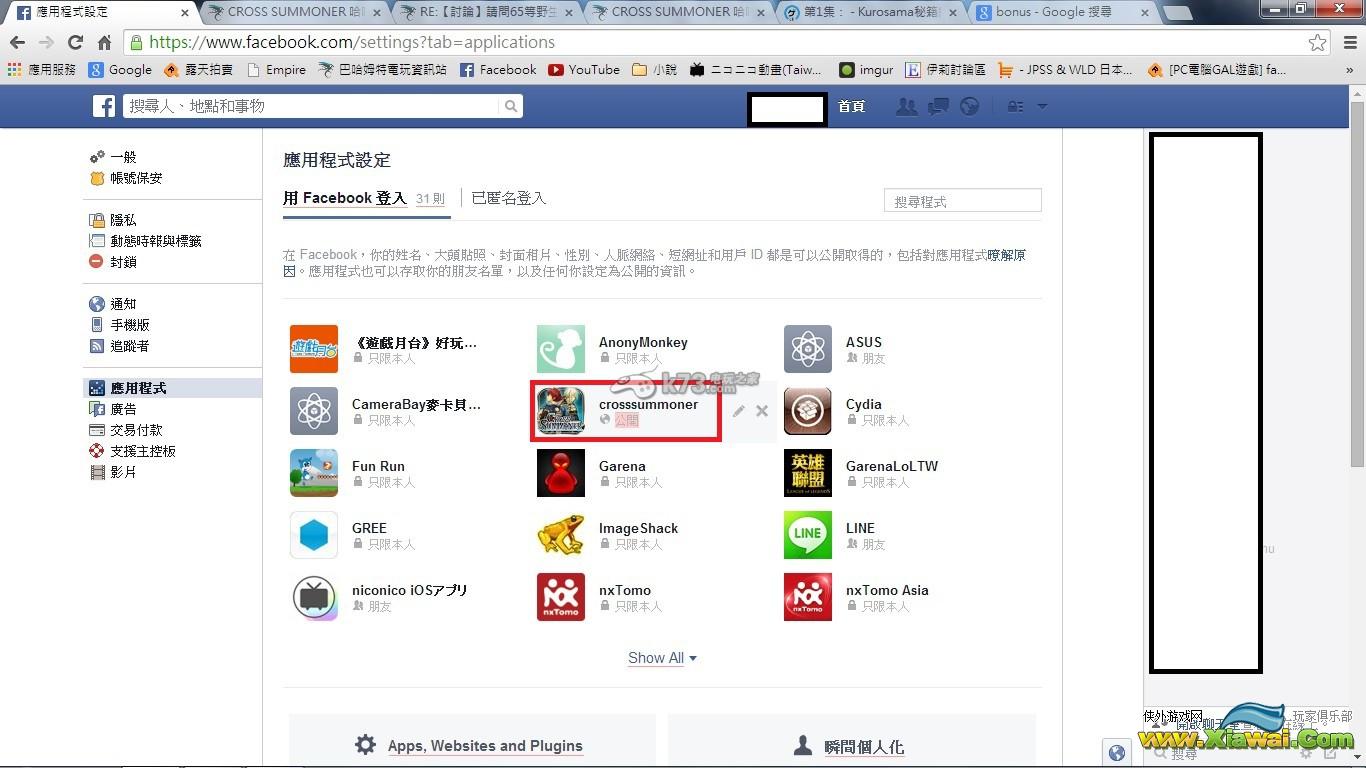The height and width of the screenshot is (768, 1366).
Task: Open the LINE app icon
Action: point(808,535)
